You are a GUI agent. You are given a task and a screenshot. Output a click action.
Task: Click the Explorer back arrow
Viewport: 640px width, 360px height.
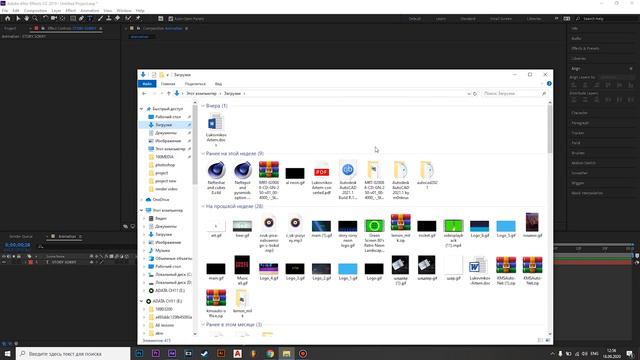tap(144, 93)
